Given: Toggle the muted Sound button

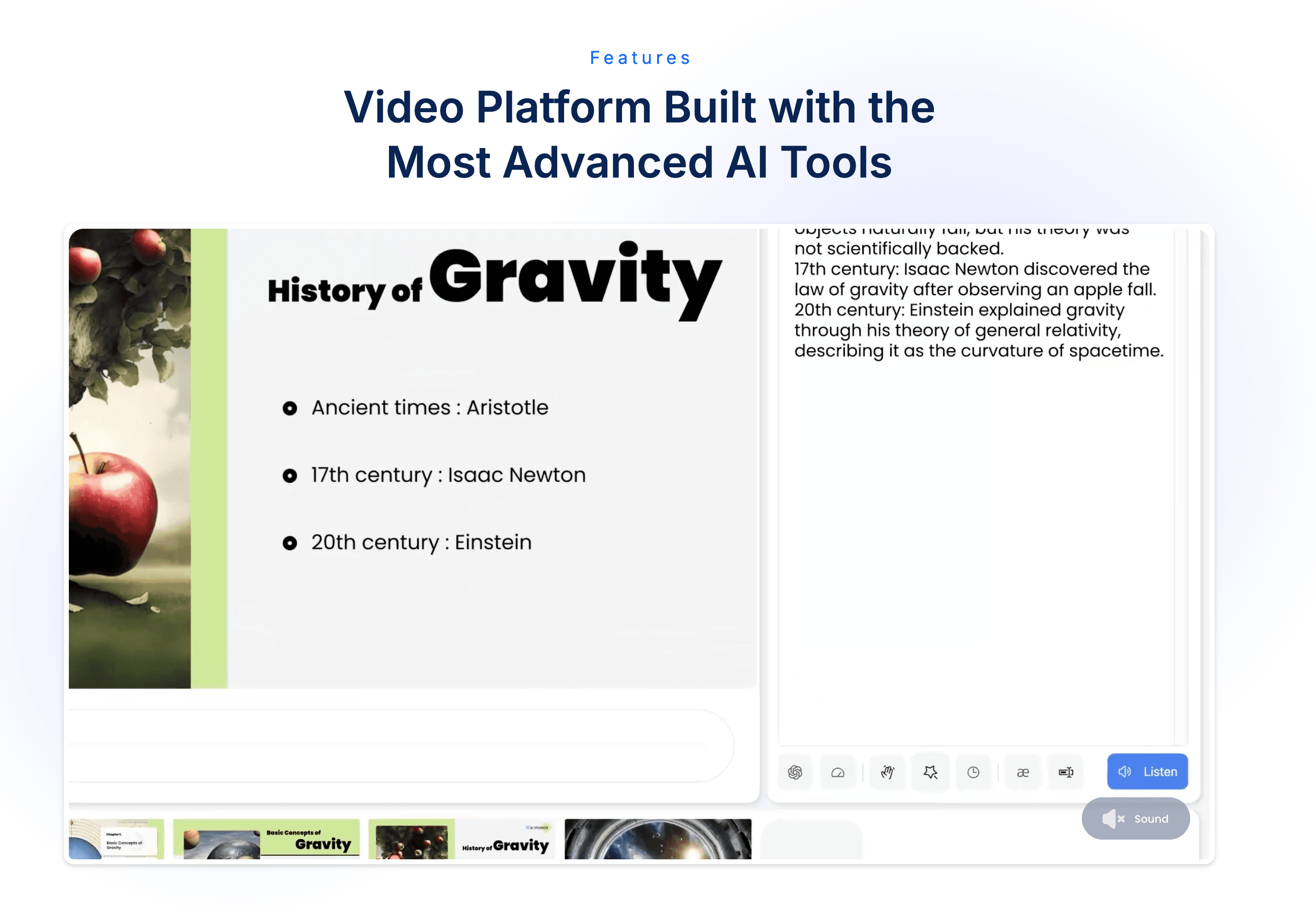Looking at the screenshot, I should pos(1135,818).
